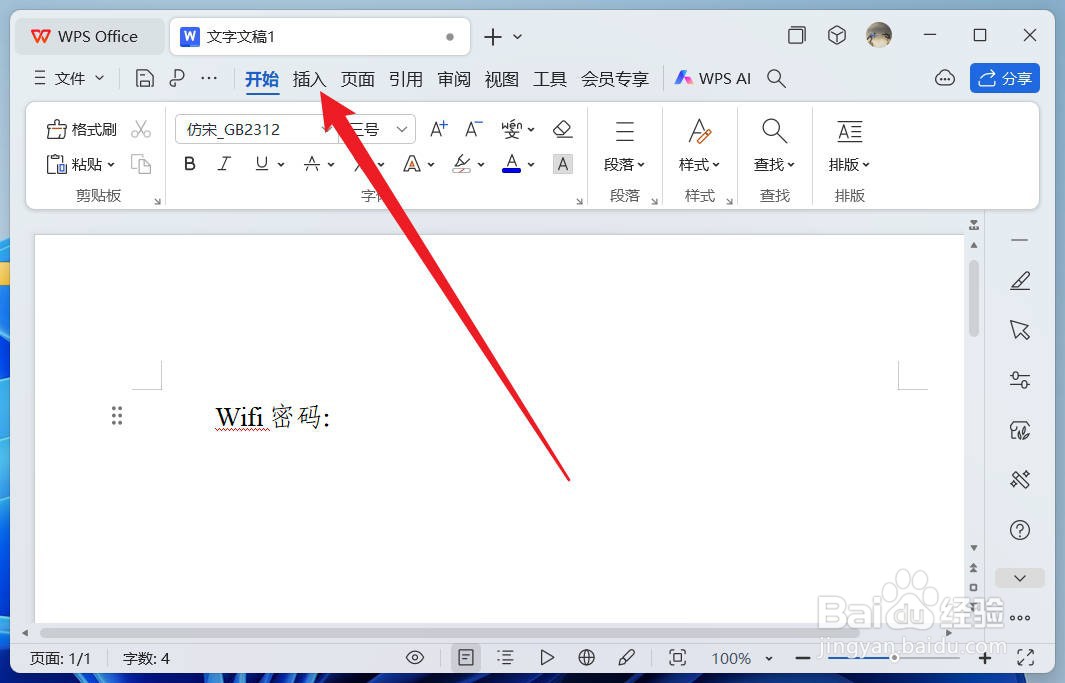Image resolution: width=1065 pixels, height=683 pixels.
Task: Open Help via the question mark icon
Action: pos(1019,530)
